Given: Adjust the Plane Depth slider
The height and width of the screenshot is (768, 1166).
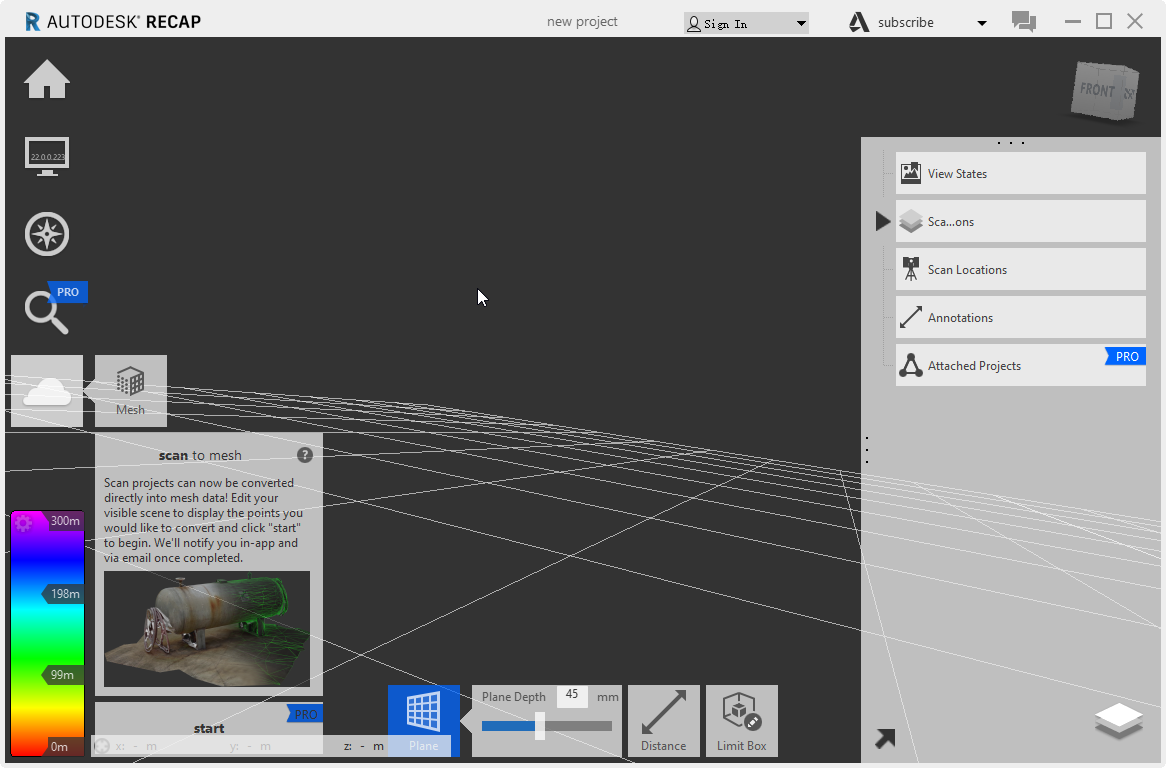Looking at the screenshot, I should pyautogui.click(x=539, y=725).
